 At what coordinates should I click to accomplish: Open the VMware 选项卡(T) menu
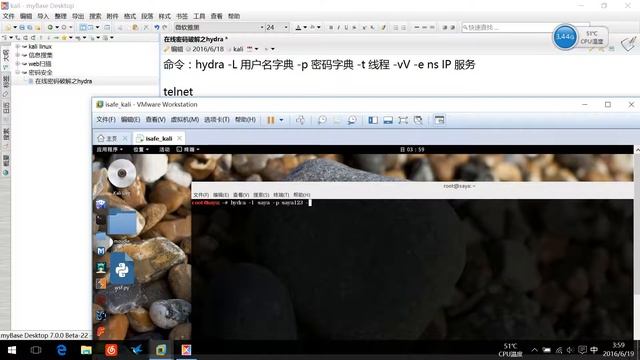(x=217, y=120)
